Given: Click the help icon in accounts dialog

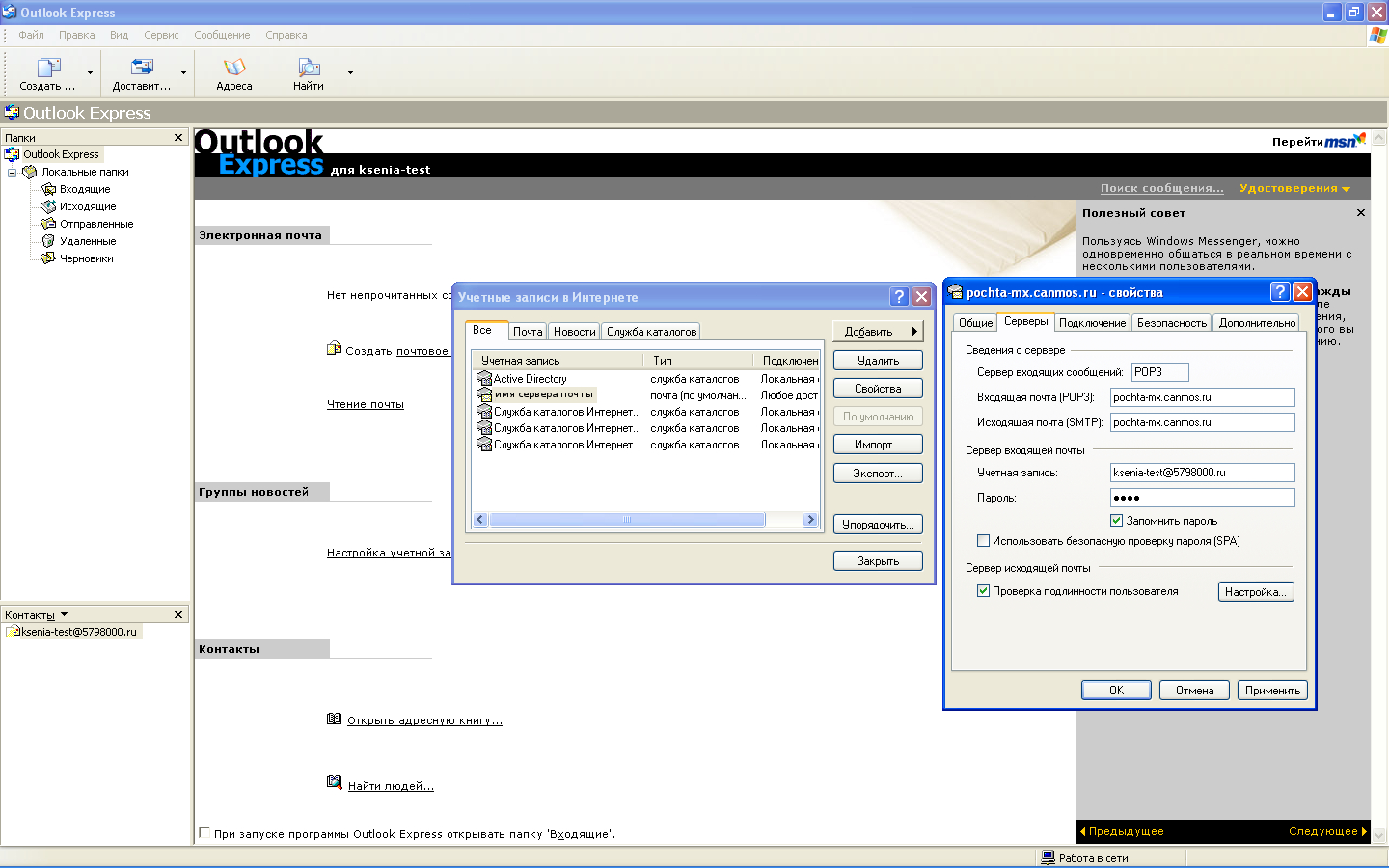Looking at the screenshot, I should pos(899,297).
